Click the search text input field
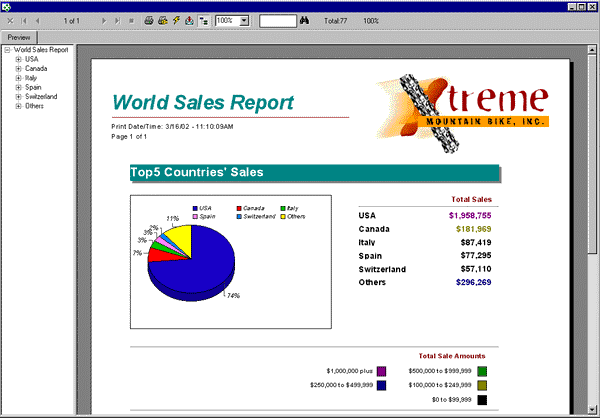The image size is (600, 418). pos(277,20)
